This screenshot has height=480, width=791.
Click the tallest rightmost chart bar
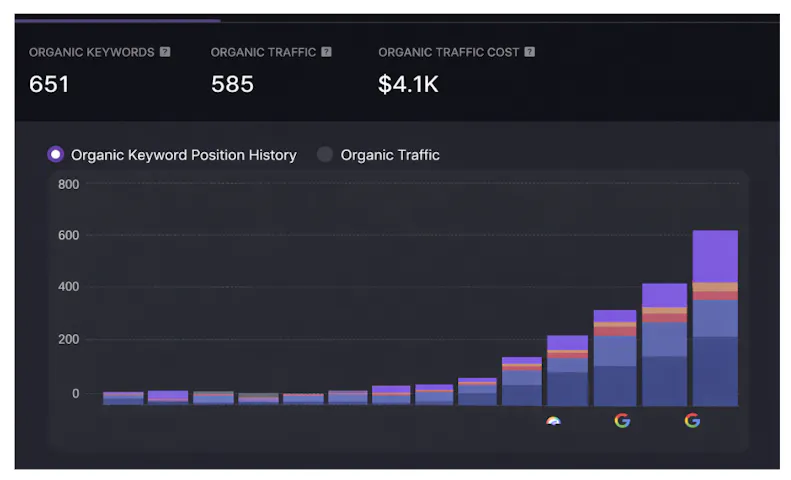click(715, 318)
